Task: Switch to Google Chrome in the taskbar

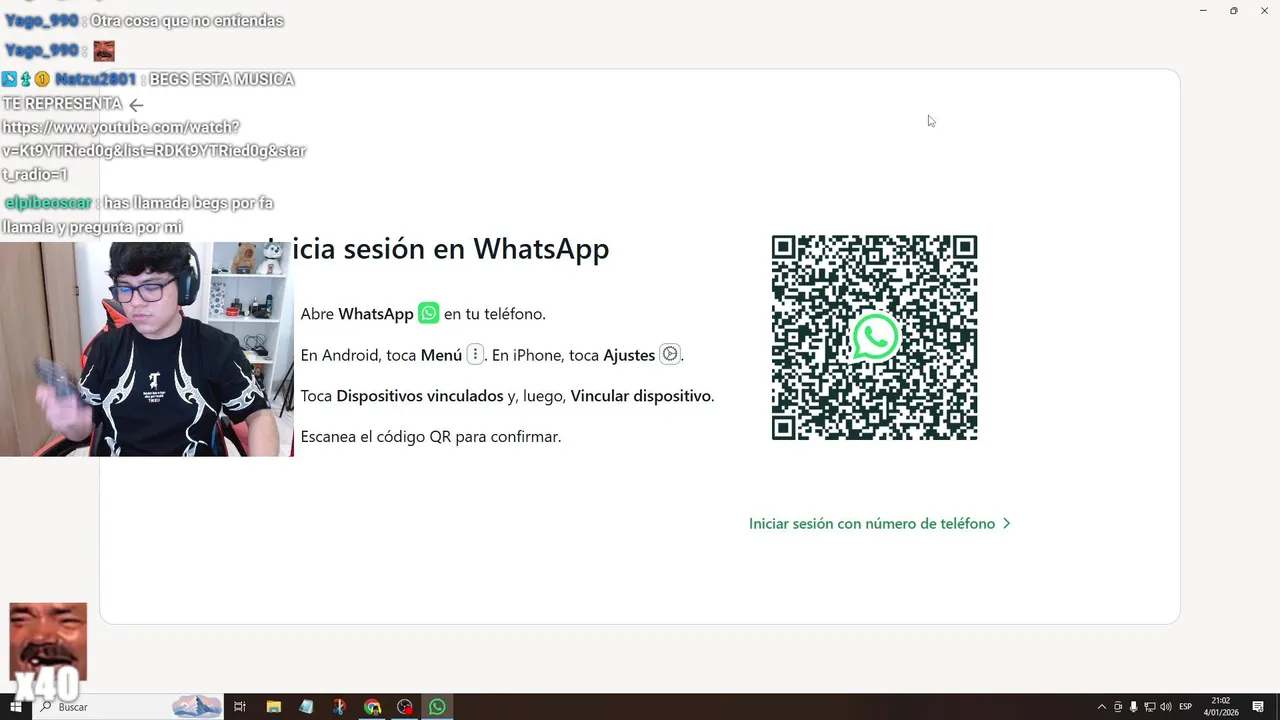Action: pyautogui.click(x=372, y=707)
